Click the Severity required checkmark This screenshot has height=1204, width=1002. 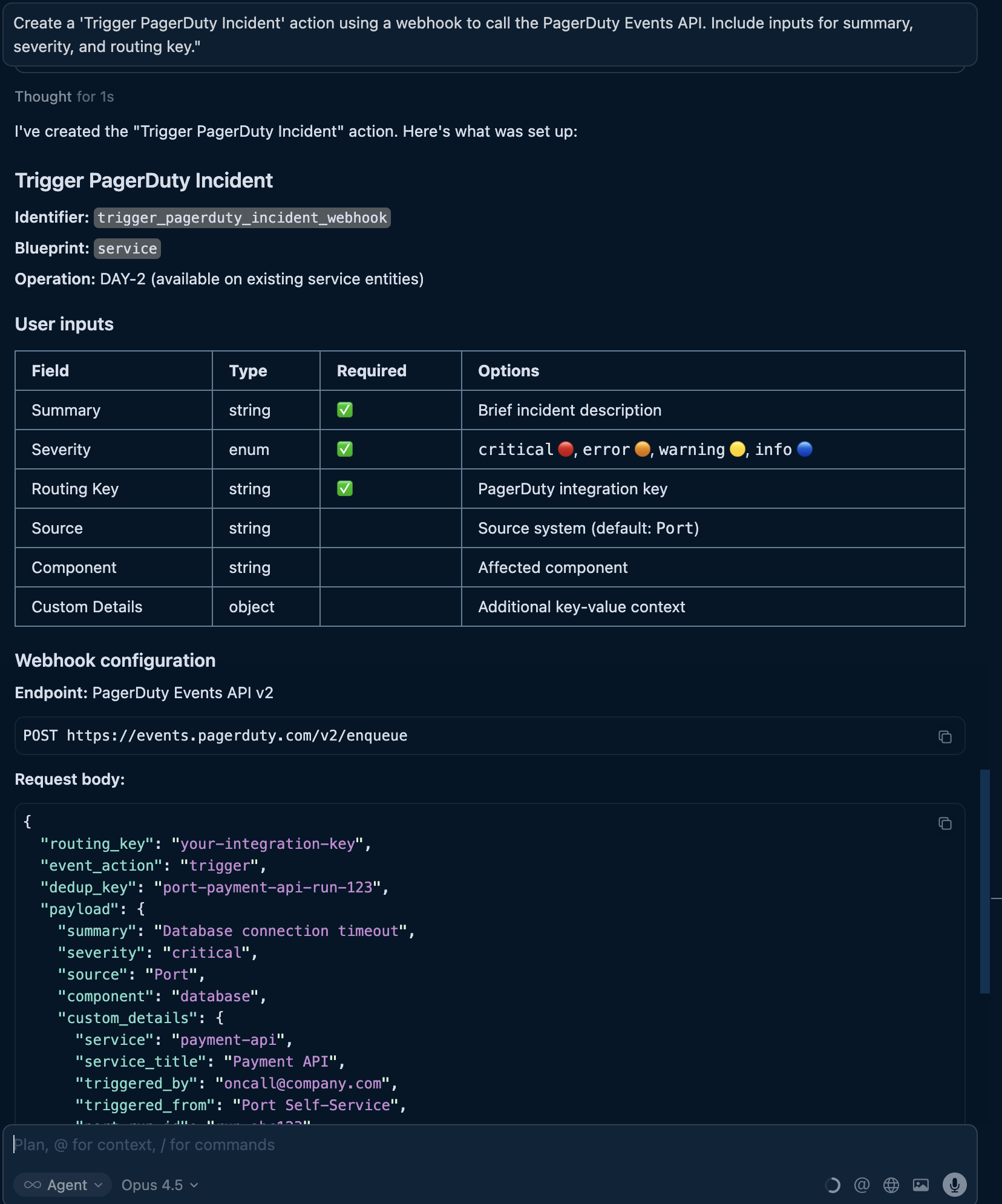tap(345, 450)
